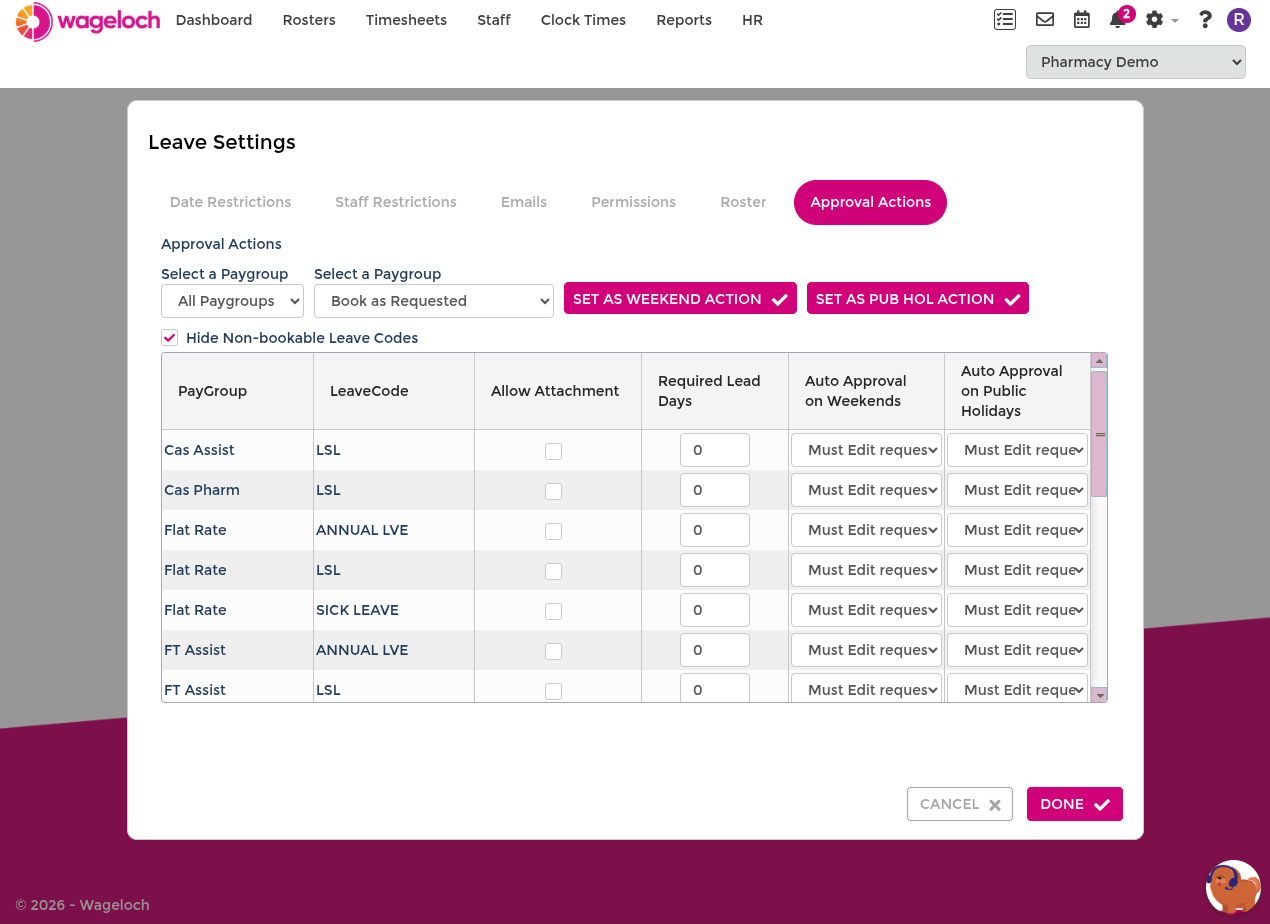Tick Allow Attachment for Flat Rate SICK LEAVE

click(553, 611)
